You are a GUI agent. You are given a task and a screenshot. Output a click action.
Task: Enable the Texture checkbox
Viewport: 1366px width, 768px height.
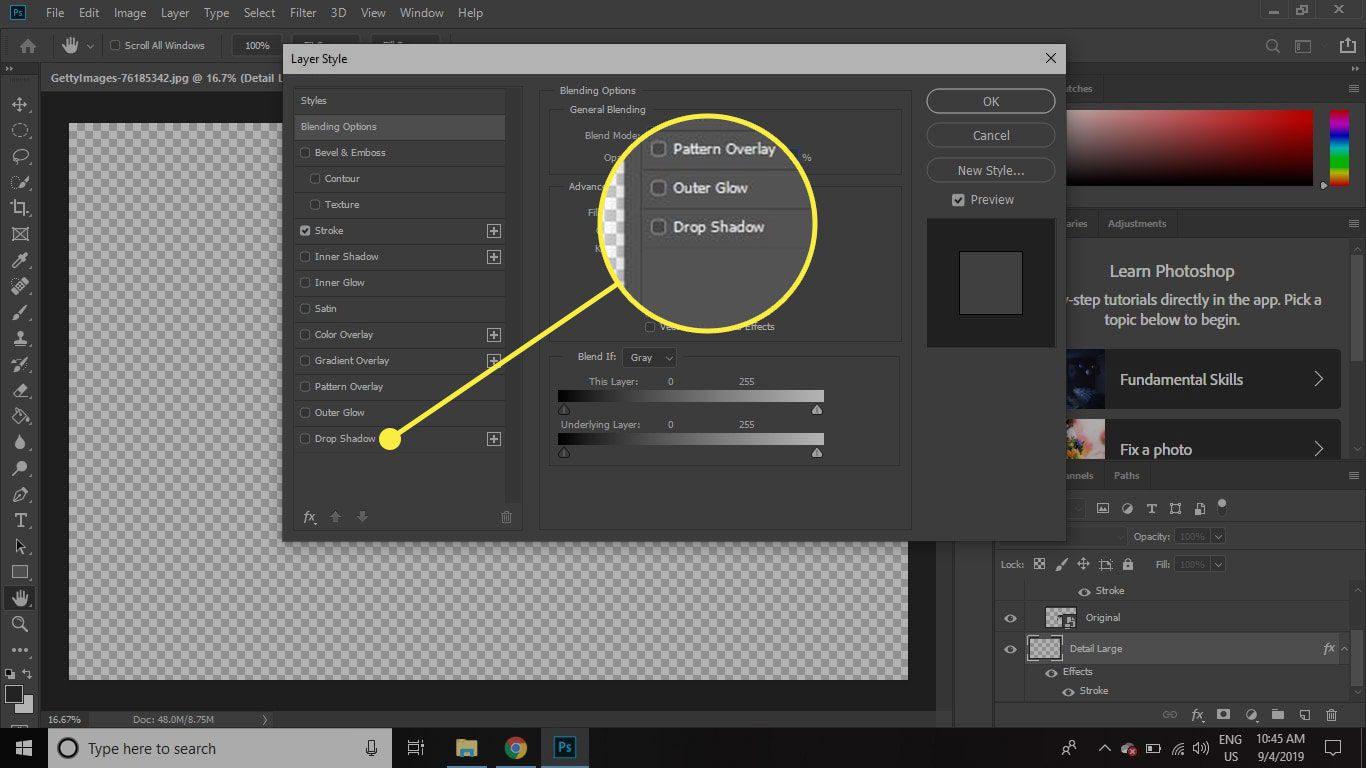tap(315, 205)
